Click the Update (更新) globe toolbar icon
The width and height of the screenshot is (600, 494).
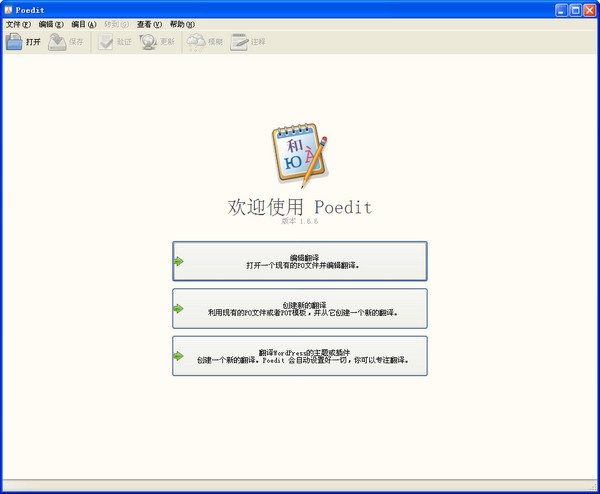[148, 42]
